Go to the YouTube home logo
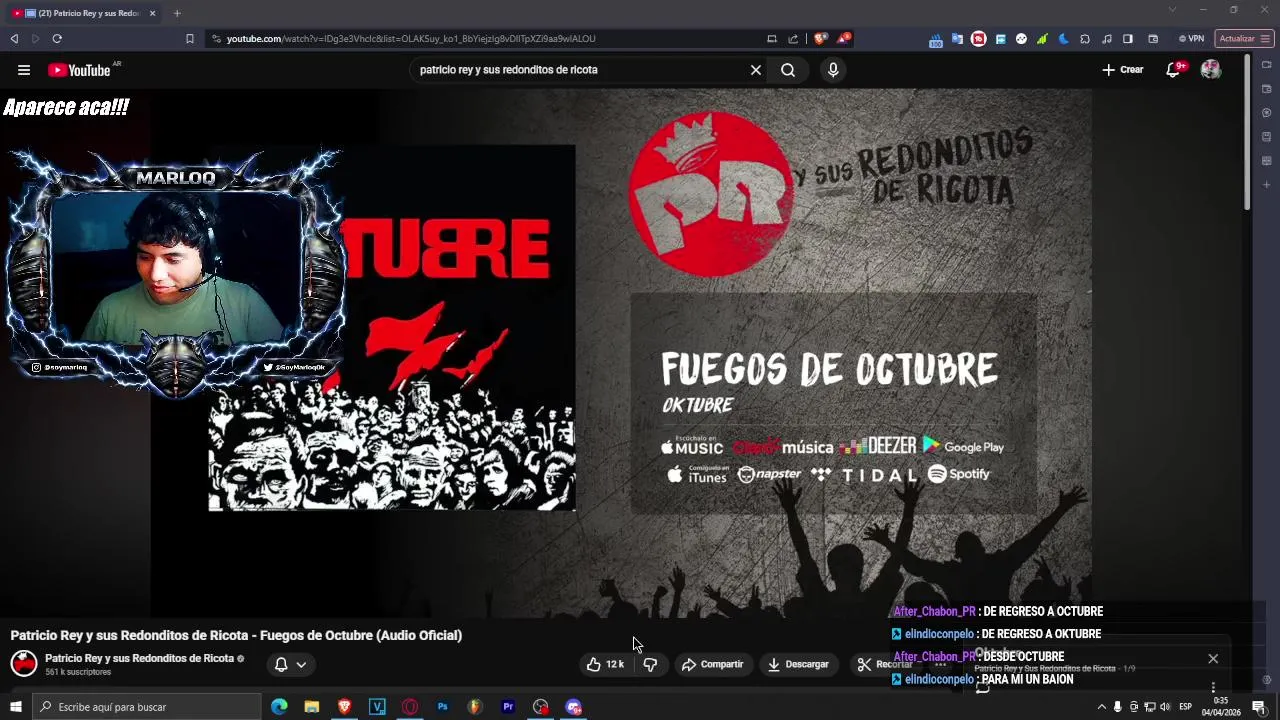 [79, 70]
